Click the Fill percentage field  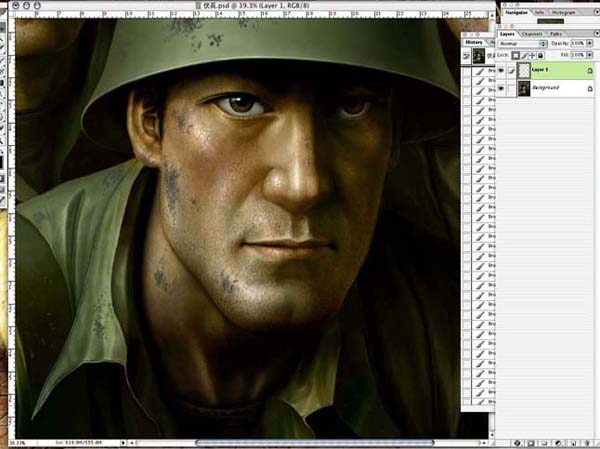coord(578,56)
